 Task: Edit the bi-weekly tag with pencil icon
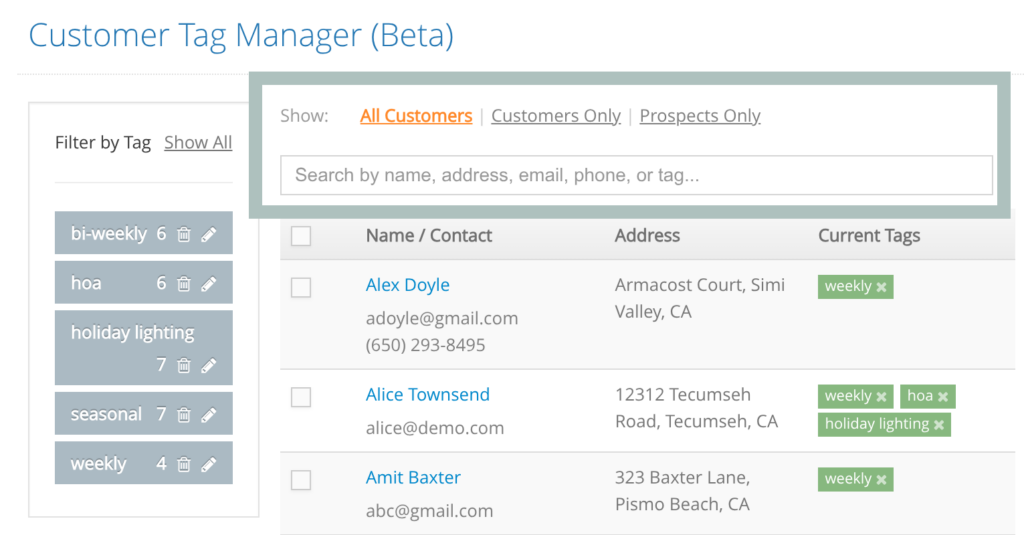pos(208,234)
